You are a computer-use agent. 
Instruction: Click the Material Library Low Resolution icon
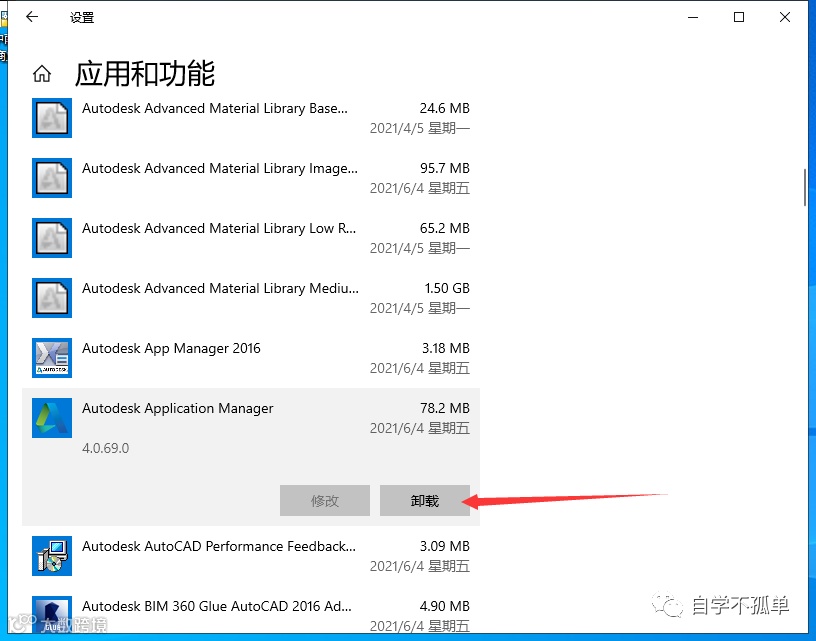tap(52, 238)
